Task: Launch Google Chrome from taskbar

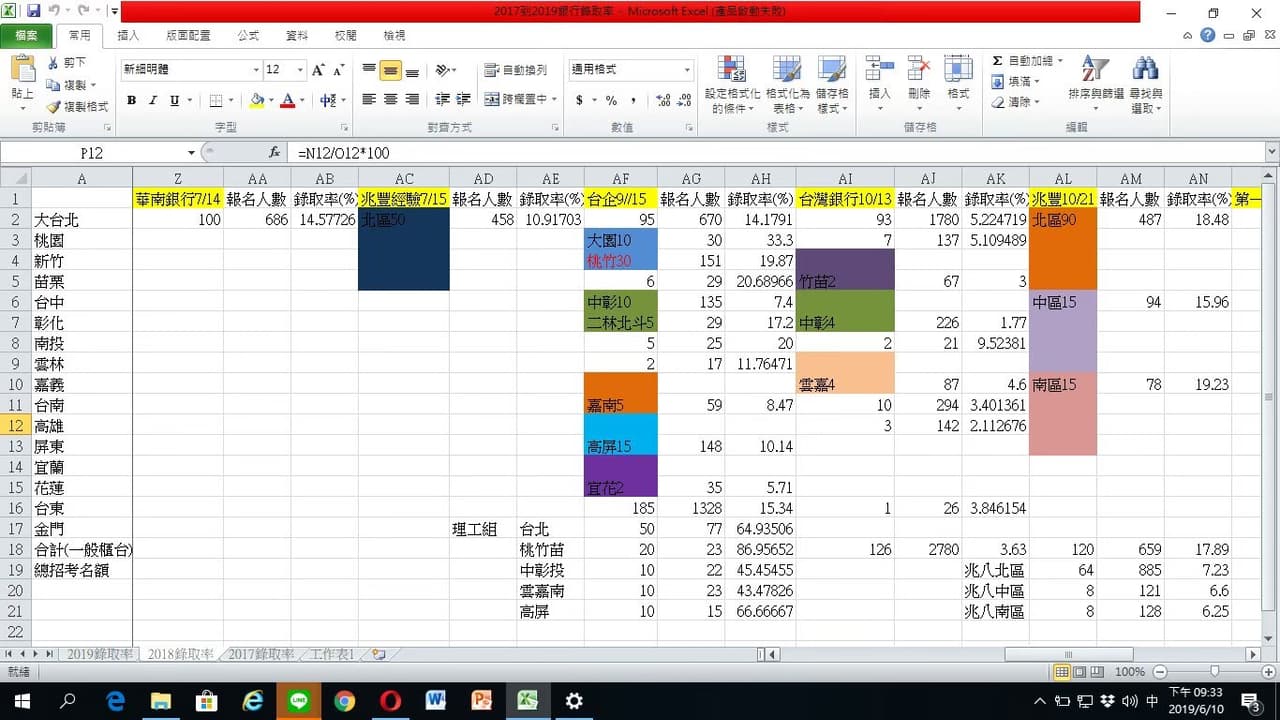Action: (344, 701)
